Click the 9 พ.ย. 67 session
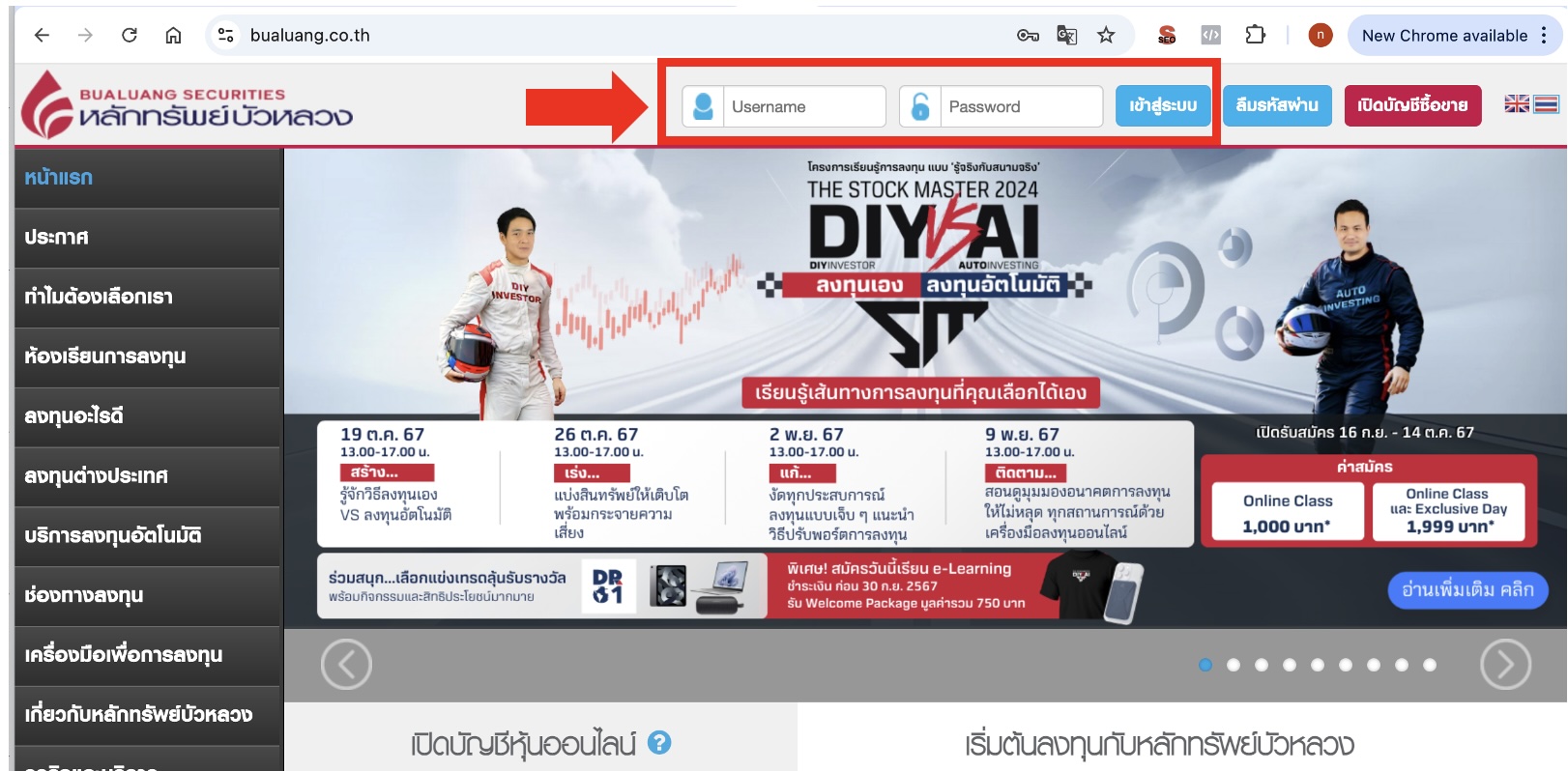The image size is (1568, 771). [x=1078, y=483]
